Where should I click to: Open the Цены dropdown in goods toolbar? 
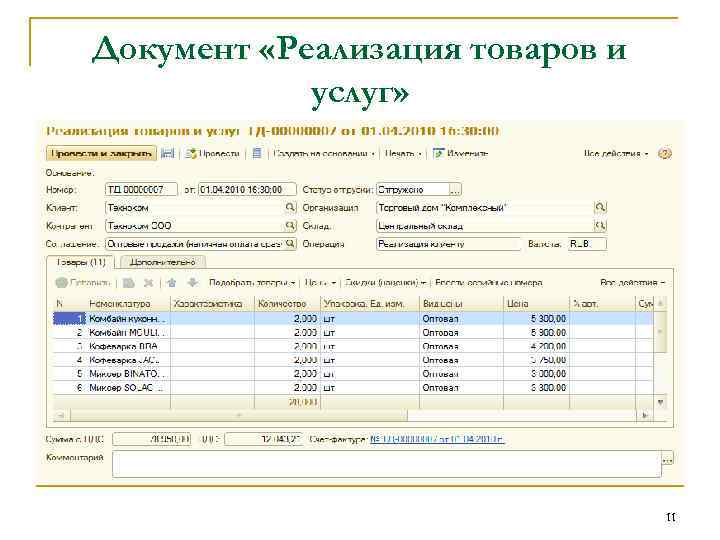tap(320, 283)
